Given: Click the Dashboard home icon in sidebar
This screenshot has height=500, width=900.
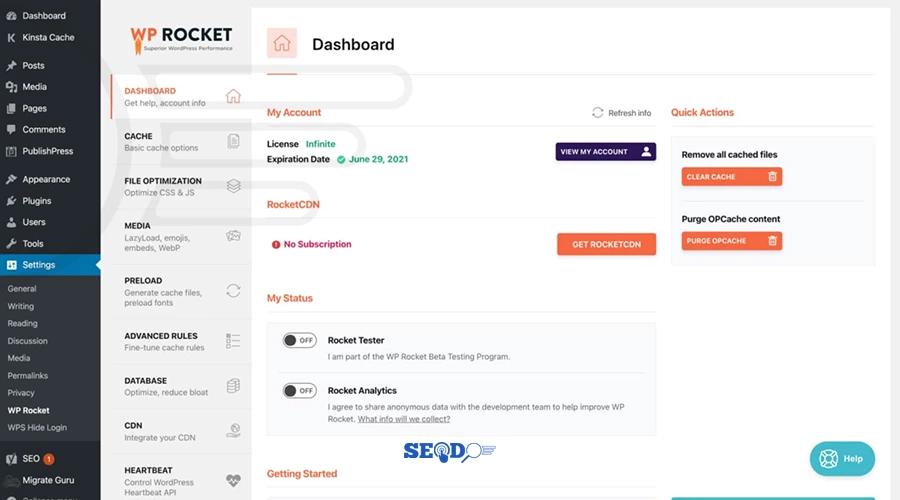Looking at the screenshot, I should coord(233,96).
